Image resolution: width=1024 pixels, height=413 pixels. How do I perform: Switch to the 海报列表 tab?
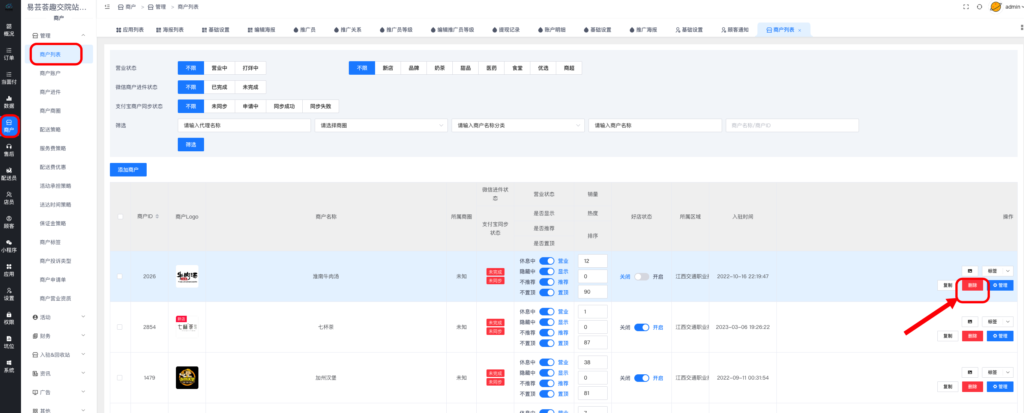point(170,30)
